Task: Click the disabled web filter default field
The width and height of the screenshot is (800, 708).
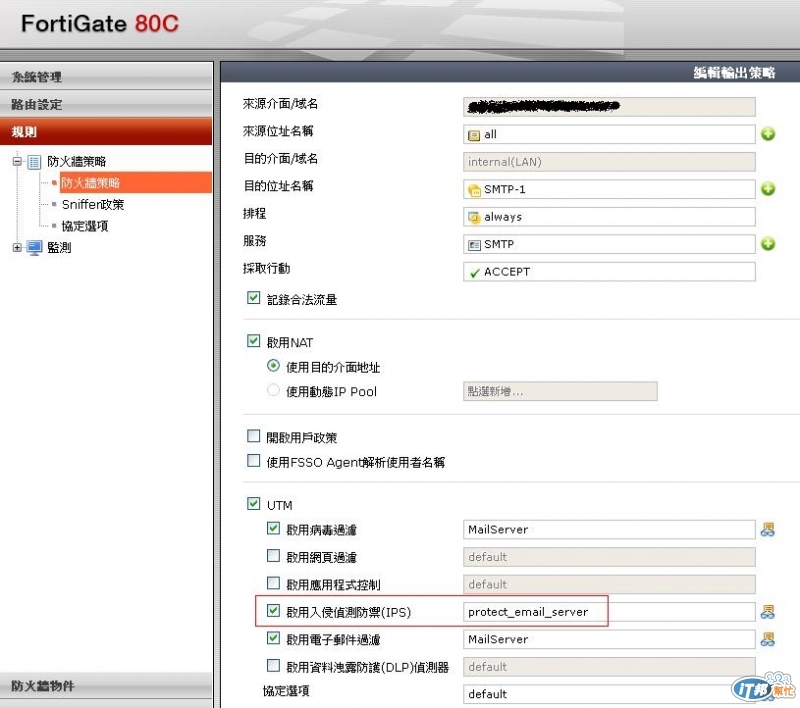Action: coord(609,557)
